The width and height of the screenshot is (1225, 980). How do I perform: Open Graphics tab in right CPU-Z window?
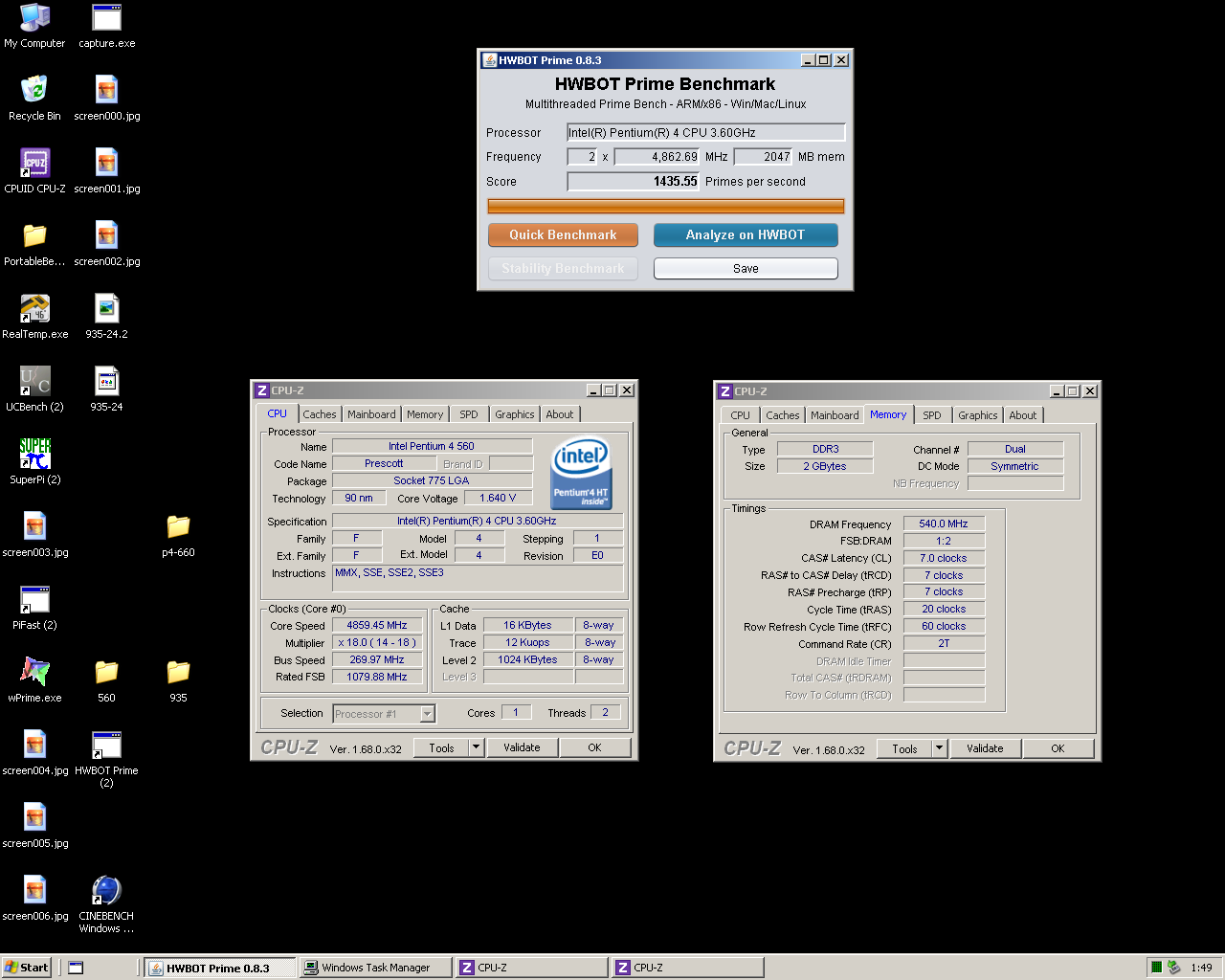[x=978, y=415]
